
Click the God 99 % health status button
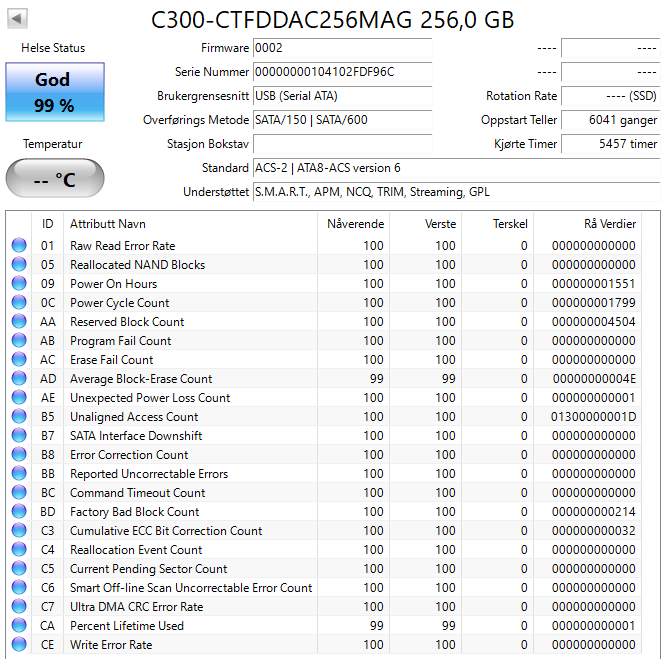[53, 92]
